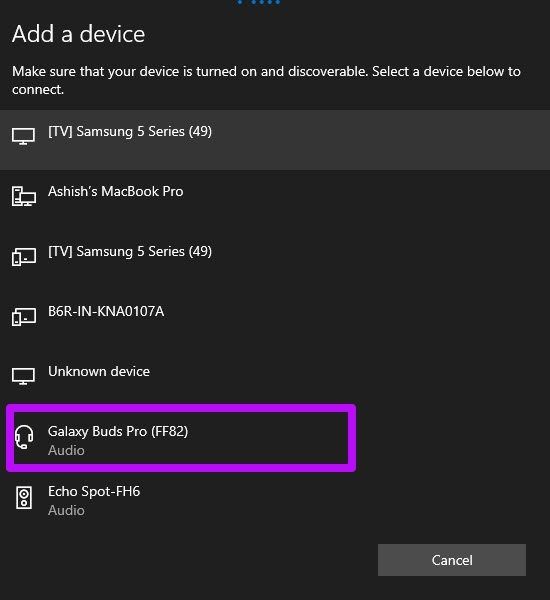Viewport: 550px width, 600px height.
Task: Click the blue searching progress dots
Action: pyautogui.click(x=259, y=2)
